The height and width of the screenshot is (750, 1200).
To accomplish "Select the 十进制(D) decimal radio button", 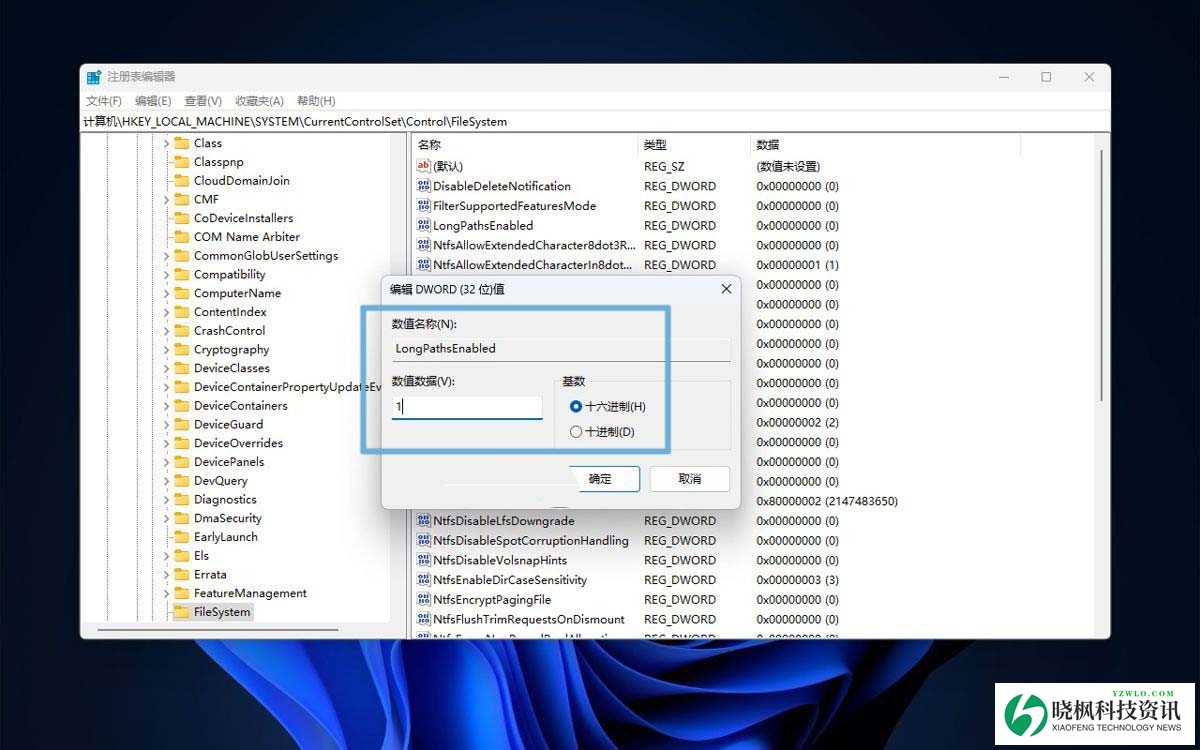I will [576, 432].
